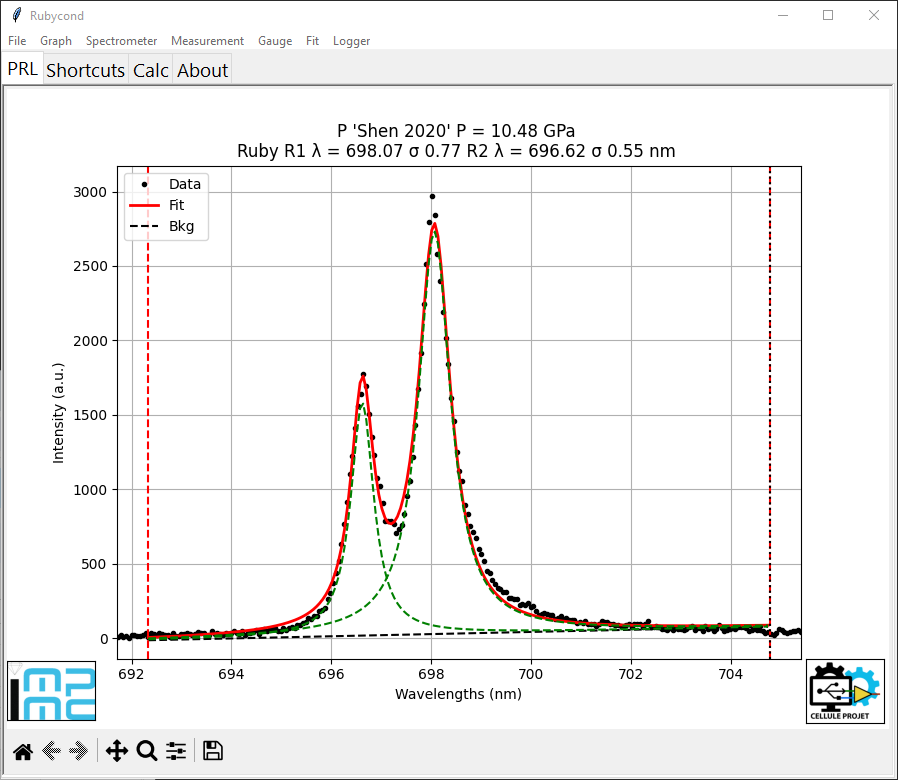898x780 pixels.
Task: Select the Pan axes tool
Action: click(x=117, y=751)
